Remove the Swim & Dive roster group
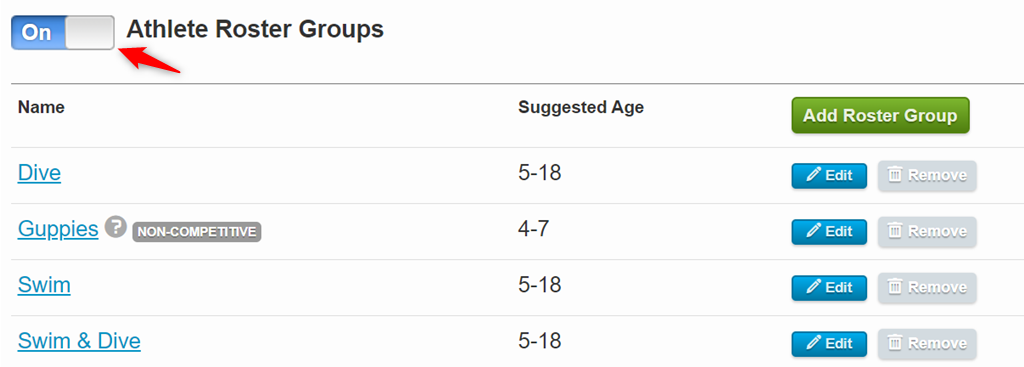 927,344
